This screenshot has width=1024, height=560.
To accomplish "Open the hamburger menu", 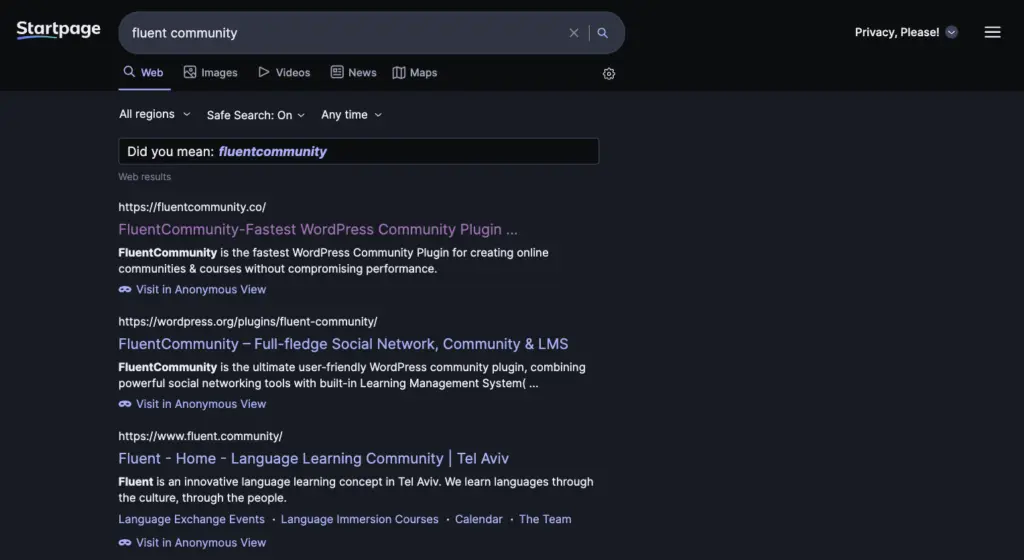I will (x=992, y=32).
